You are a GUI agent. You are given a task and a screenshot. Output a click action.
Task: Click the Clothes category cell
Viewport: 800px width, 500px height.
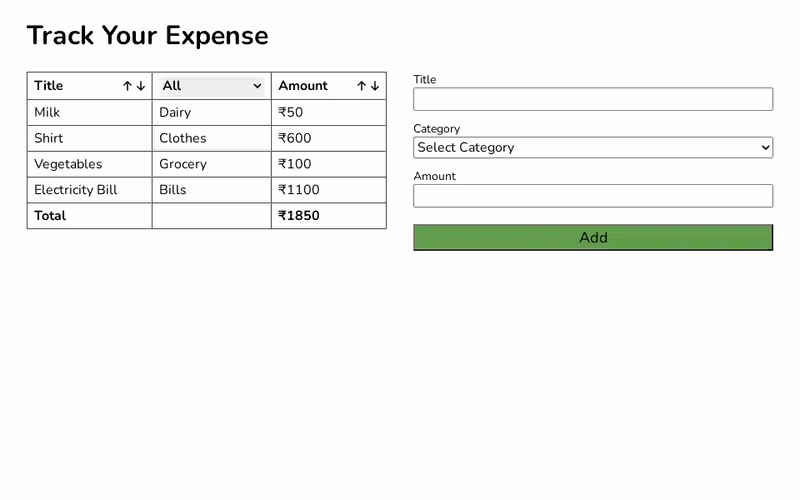point(183,139)
